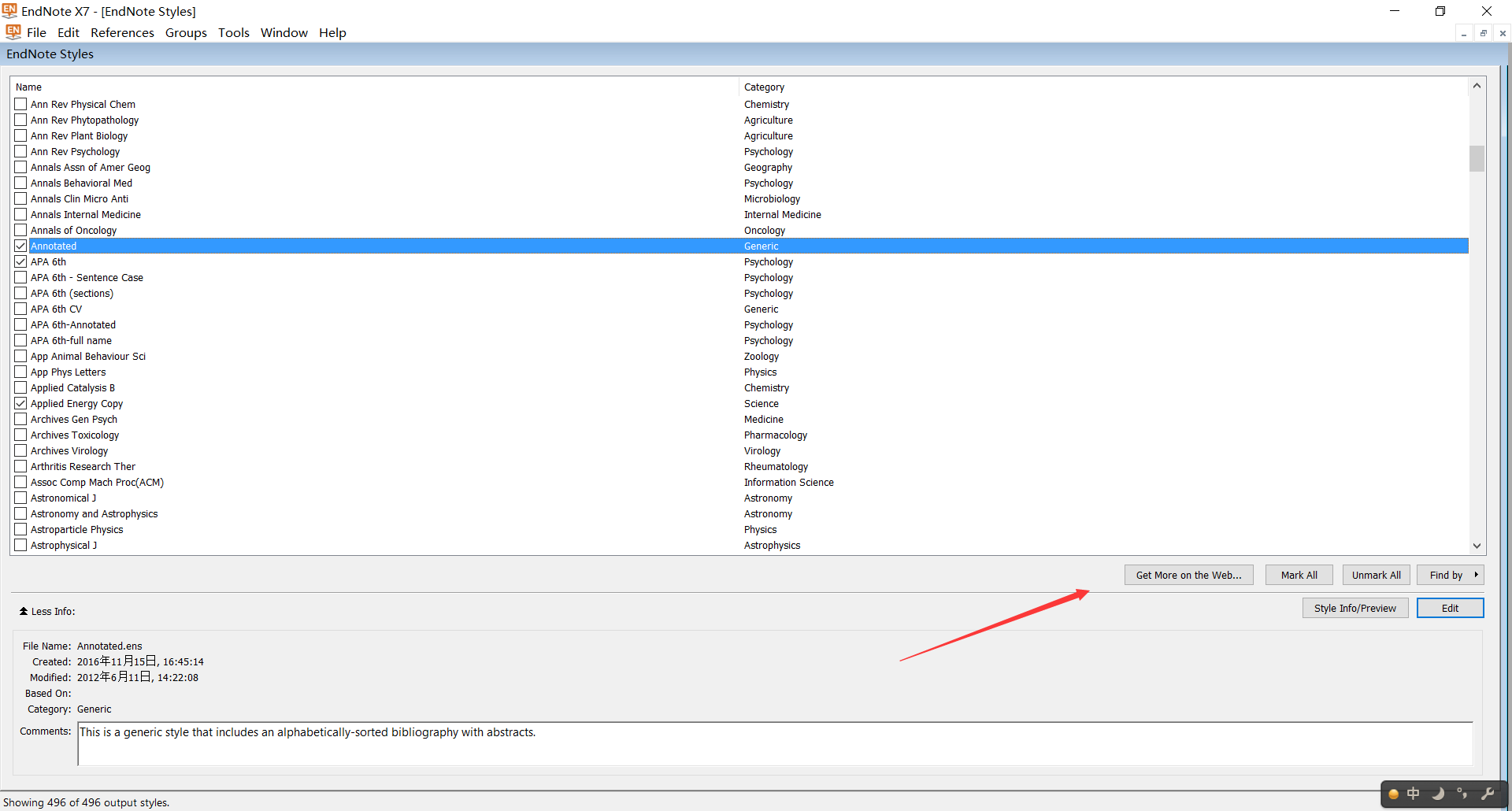This screenshot has height=811, width=1512.
Task: Select the Archives Toxicology style row
Action: click(740, 435)
